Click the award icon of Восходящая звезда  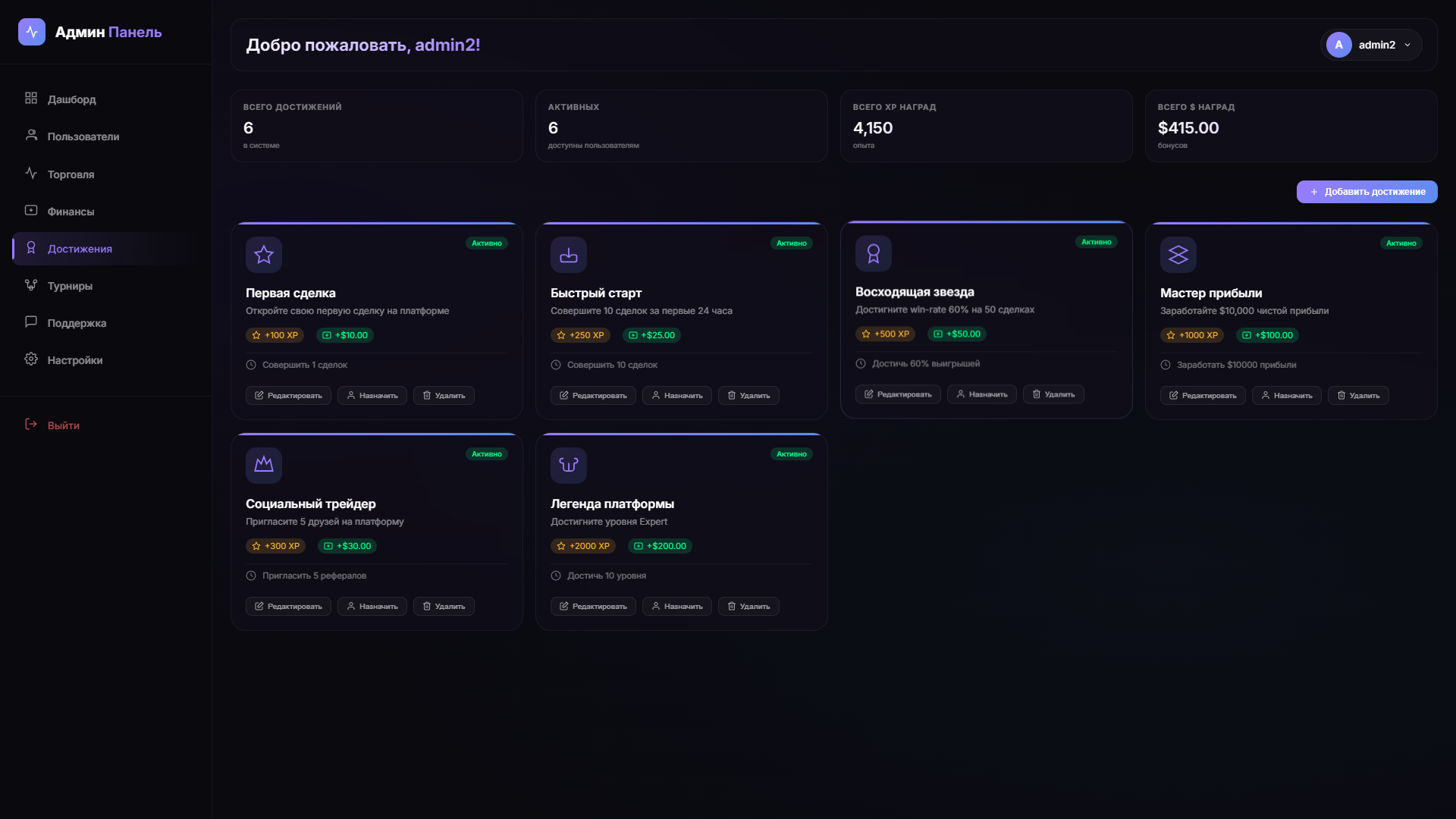874,253
